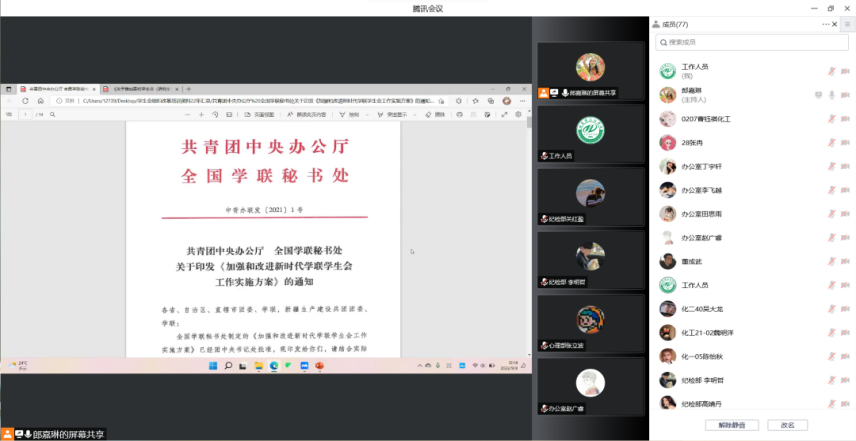Screen dimensions: 856x441
Task: Switch to first PDF tab in shared Edge
Action: tap(58, 88)
